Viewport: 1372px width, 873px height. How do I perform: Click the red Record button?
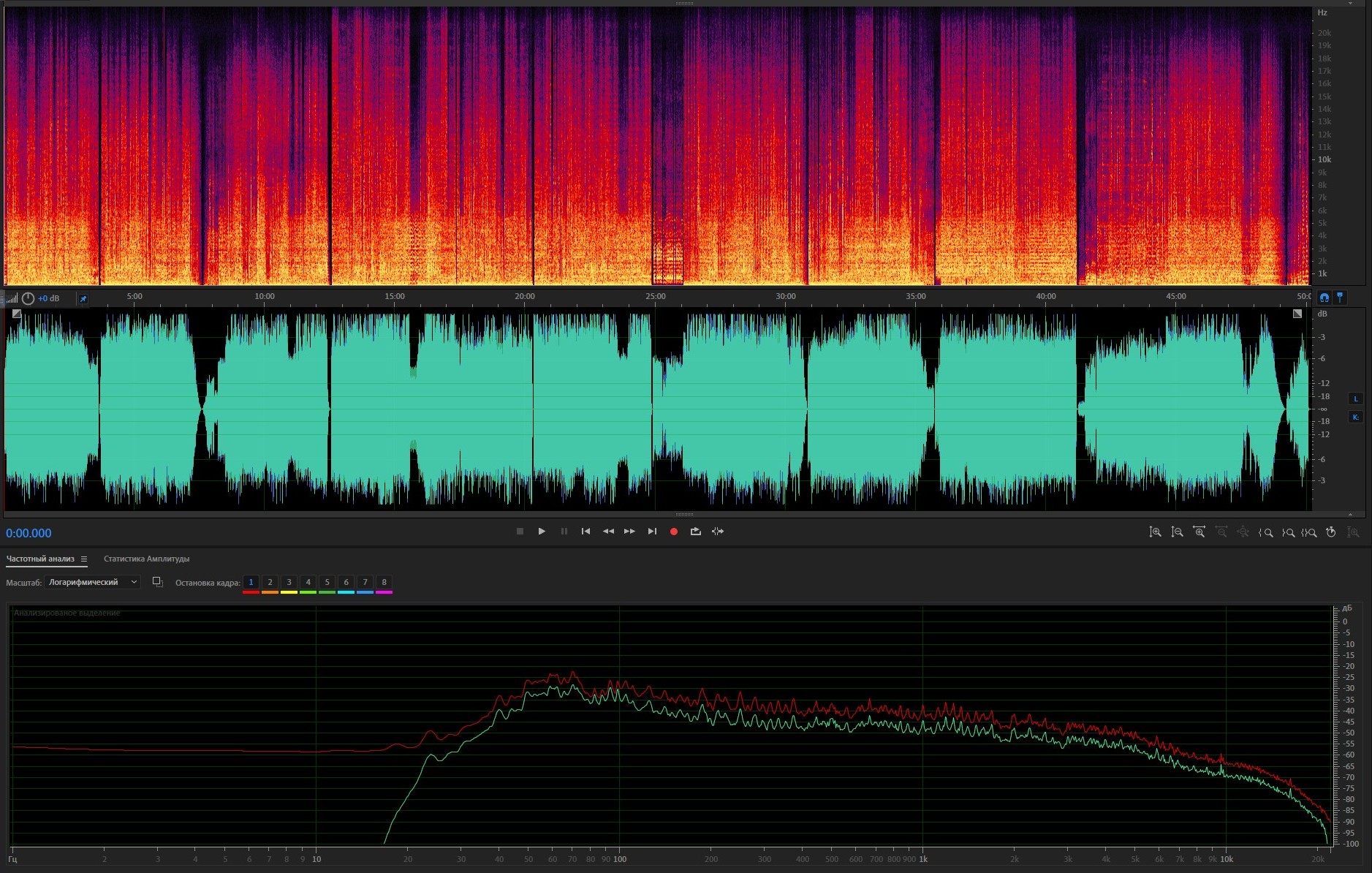tap(674, 532)
